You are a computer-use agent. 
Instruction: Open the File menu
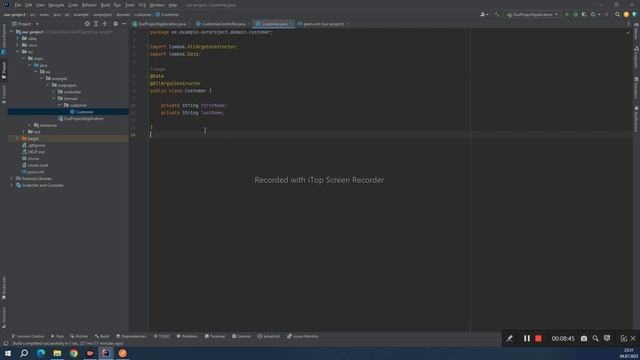(x=18, y=5)
